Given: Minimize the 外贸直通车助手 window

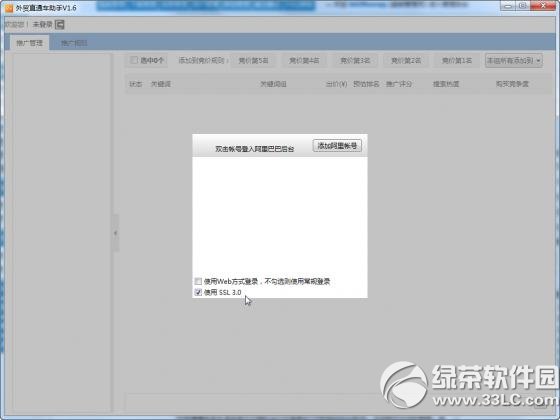Looking at the screenshot, I should point(508,6).
